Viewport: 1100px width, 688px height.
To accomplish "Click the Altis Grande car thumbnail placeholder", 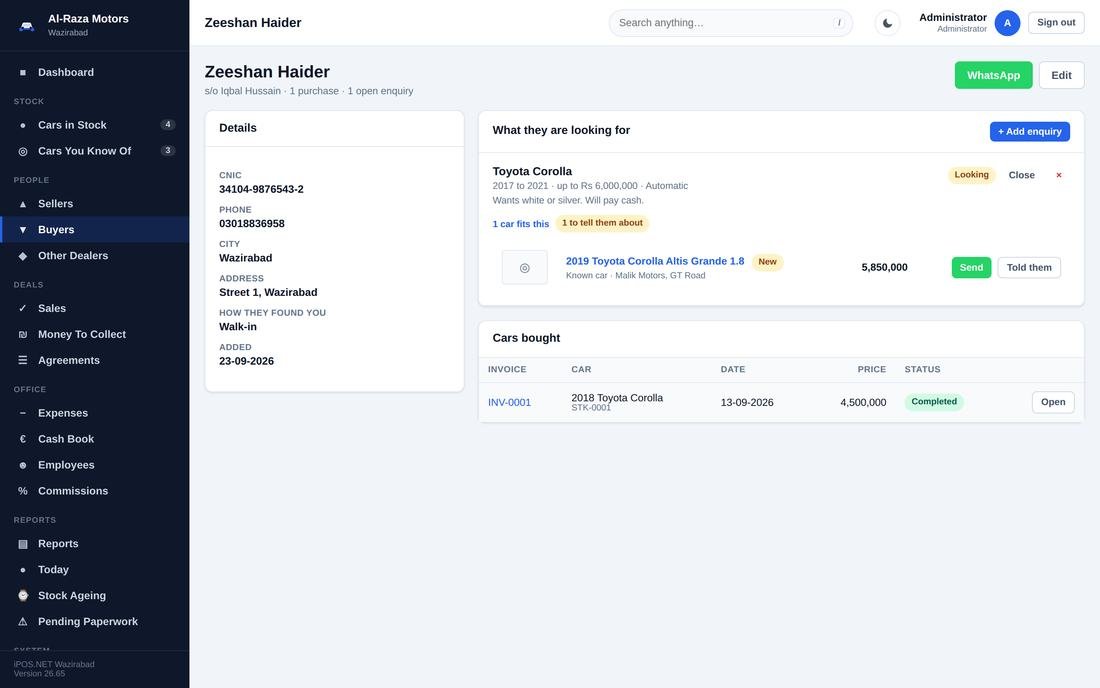I will [x=524, y=267].
